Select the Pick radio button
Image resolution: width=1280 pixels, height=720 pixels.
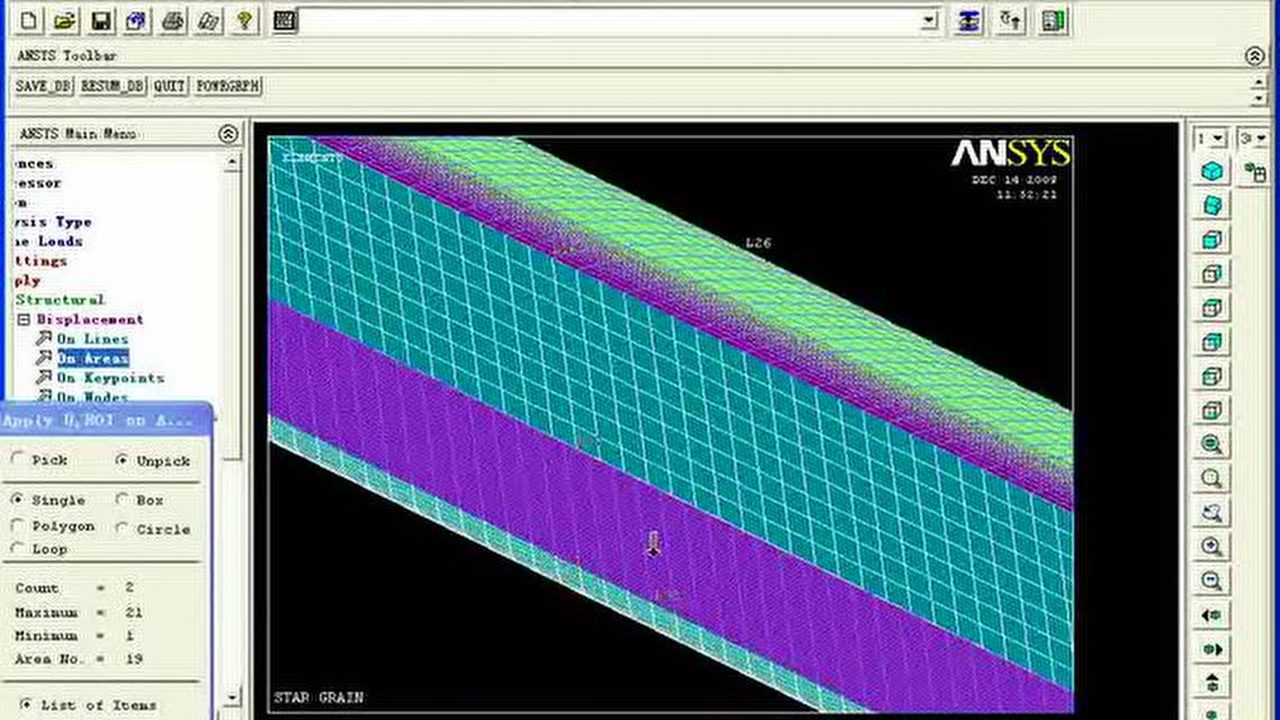tap(19, 460)
